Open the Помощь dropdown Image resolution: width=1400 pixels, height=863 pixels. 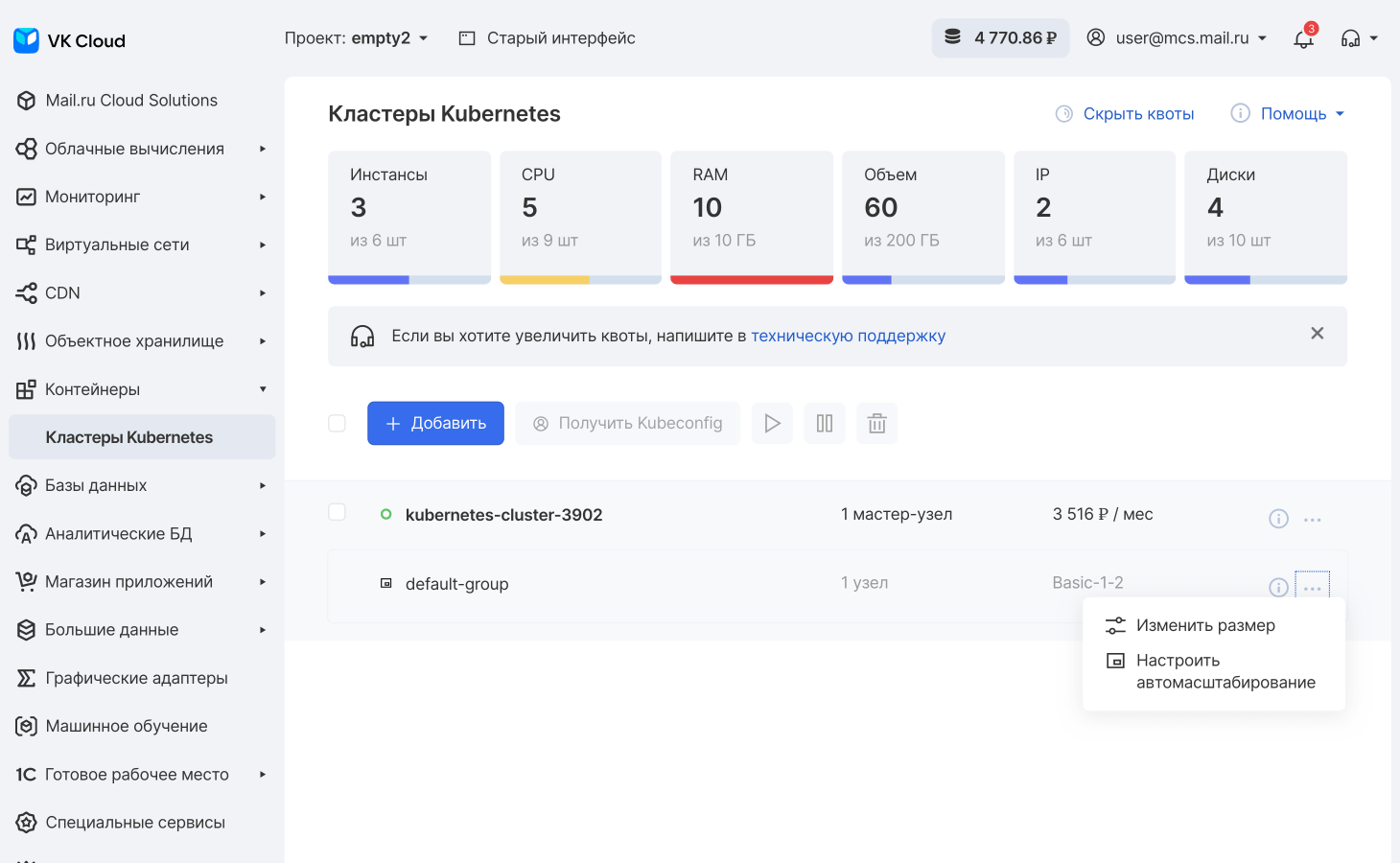pyautogui.click(x=1288, y=113)
